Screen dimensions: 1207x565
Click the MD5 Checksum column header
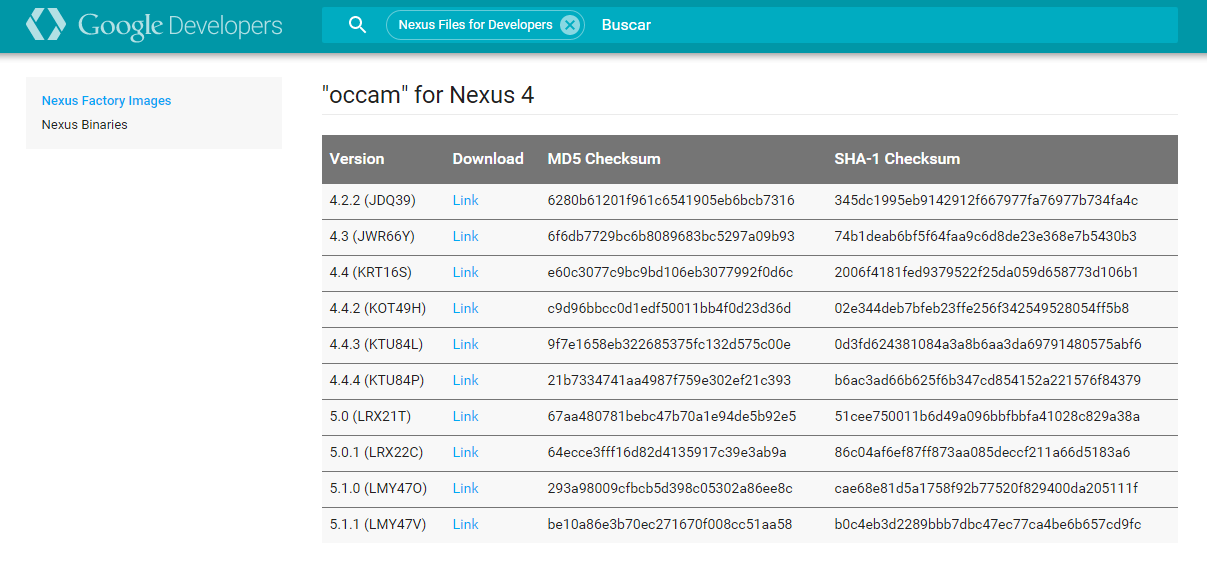604,159
